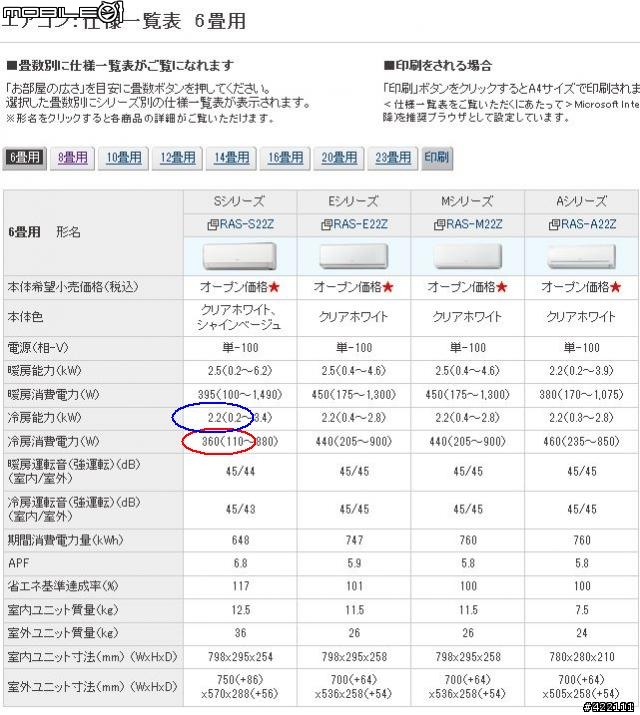Image resolution: width=640 pixels, height=715 pixels.
Task: Click the E series annual consumption 747
Action: [x=354, y=540]
